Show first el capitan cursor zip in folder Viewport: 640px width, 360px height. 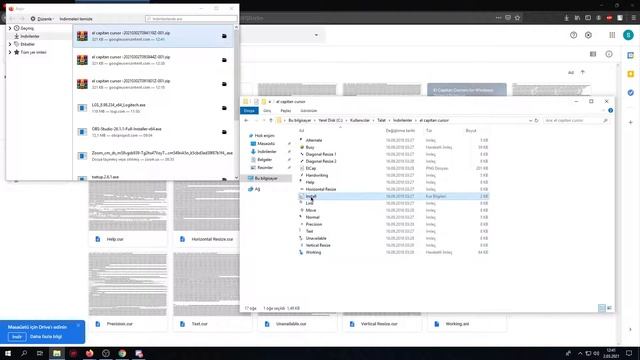tap(224, 36)
